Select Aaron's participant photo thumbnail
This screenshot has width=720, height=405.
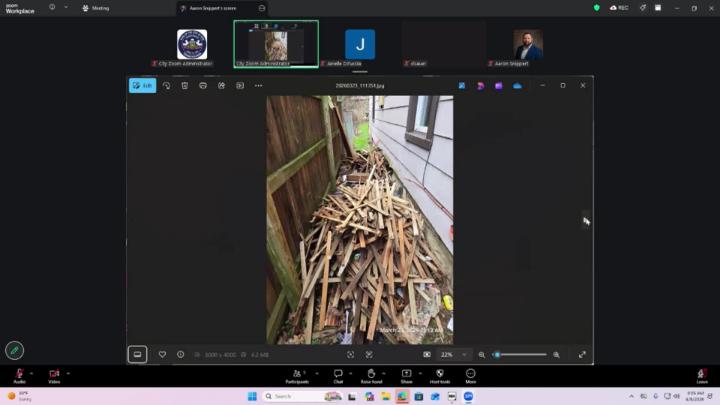coord(528,45)
